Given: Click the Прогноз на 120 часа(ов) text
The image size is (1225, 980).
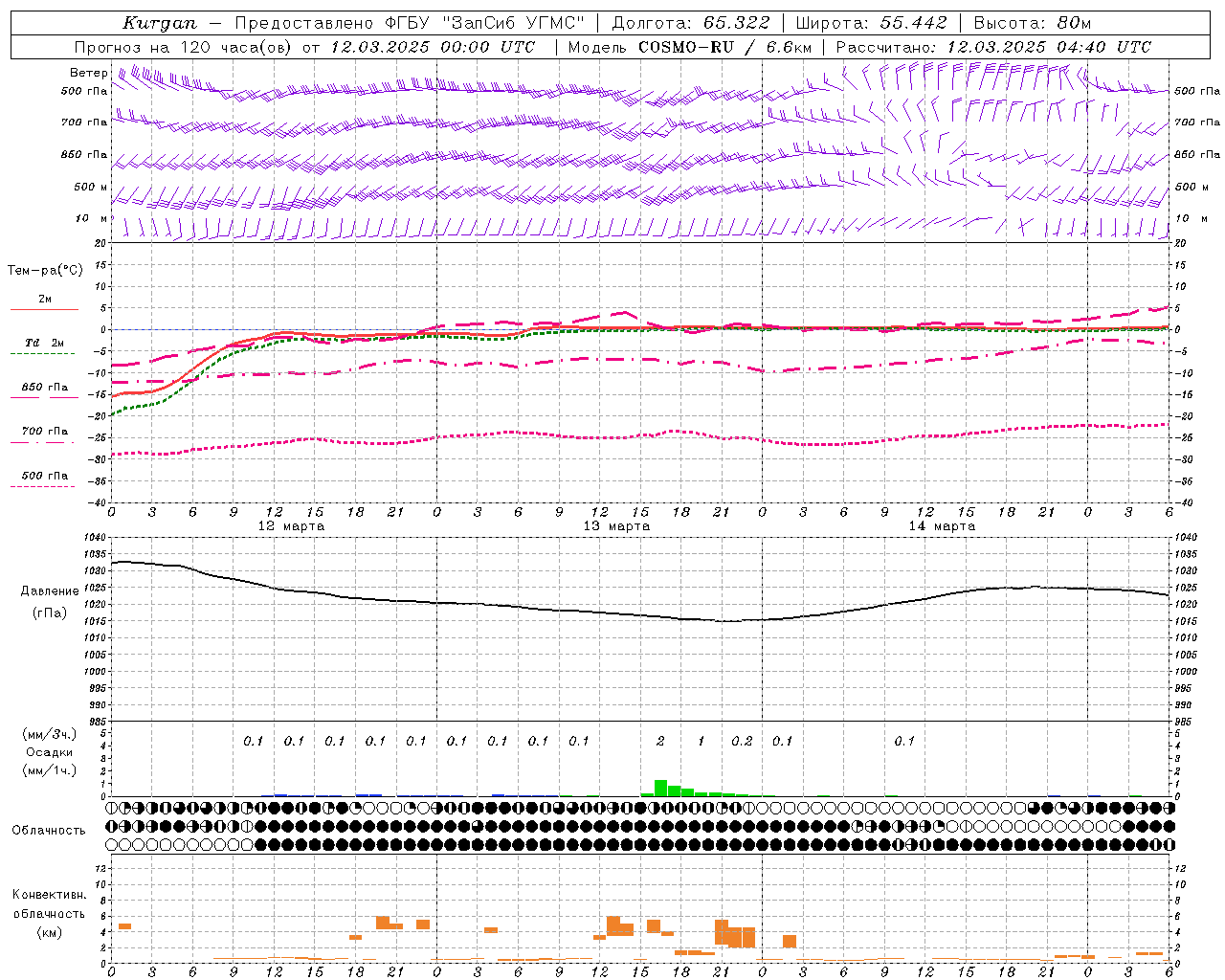Looking at the screenshot, I should 184,47.
